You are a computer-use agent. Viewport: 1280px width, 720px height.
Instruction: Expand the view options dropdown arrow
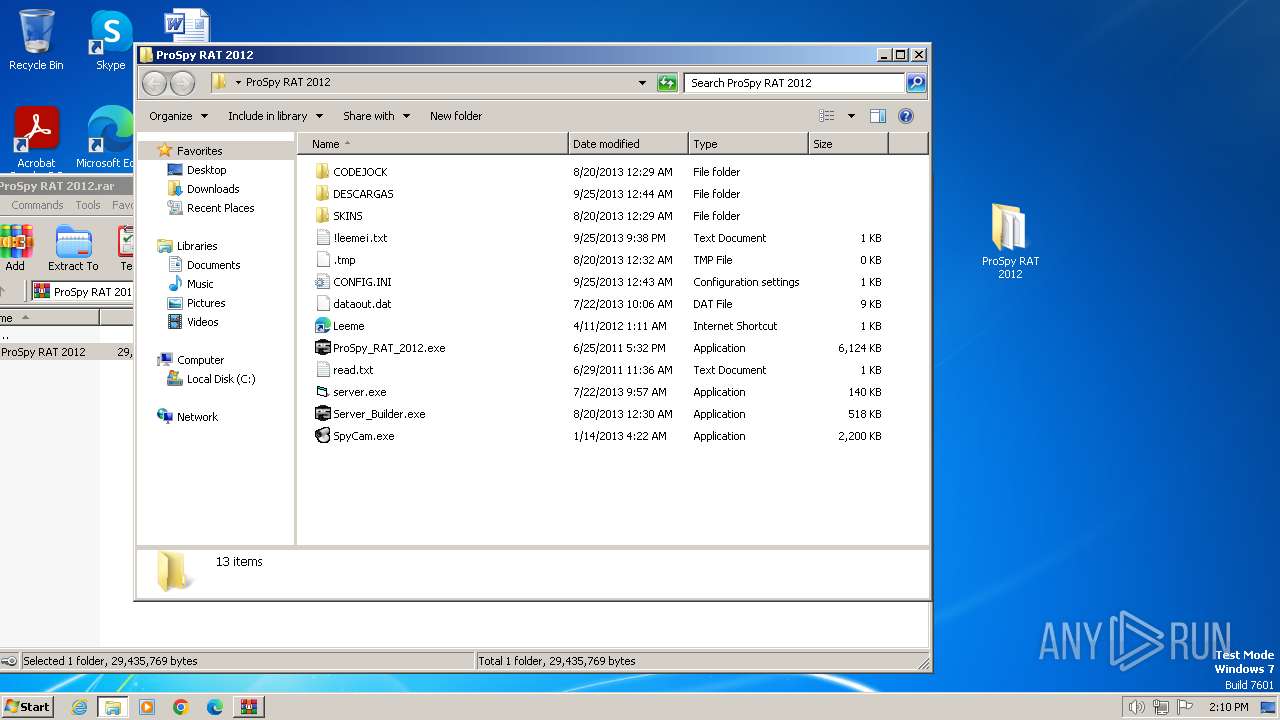click(x=851, y=116)
